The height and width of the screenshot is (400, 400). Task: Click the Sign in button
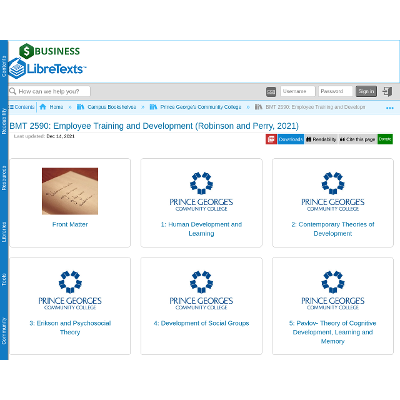[366, 91]
